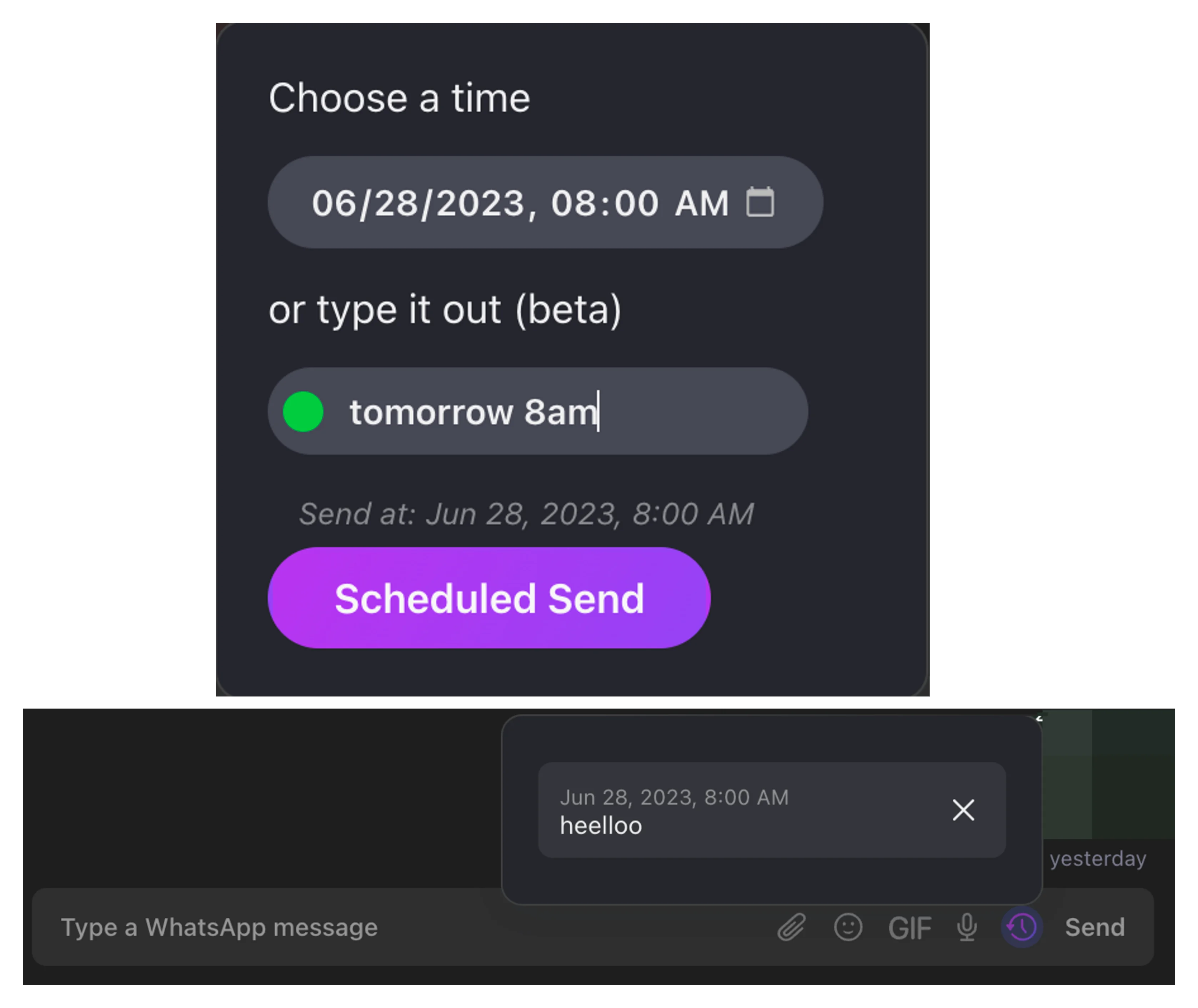This screenshot has height=1008, width=1198.
Task: Open the emoji picker
Action: pyautogui.click(x=848, y=927)
